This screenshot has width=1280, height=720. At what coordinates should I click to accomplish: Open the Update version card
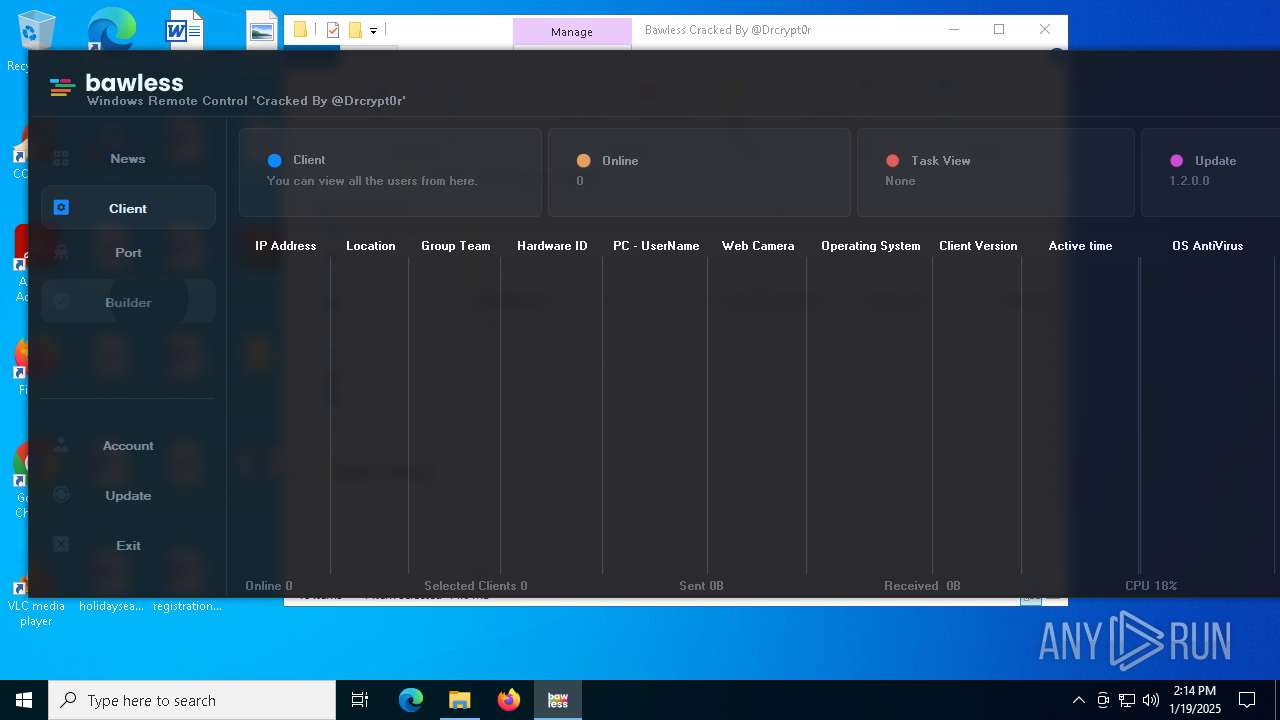pos(1210,172)
